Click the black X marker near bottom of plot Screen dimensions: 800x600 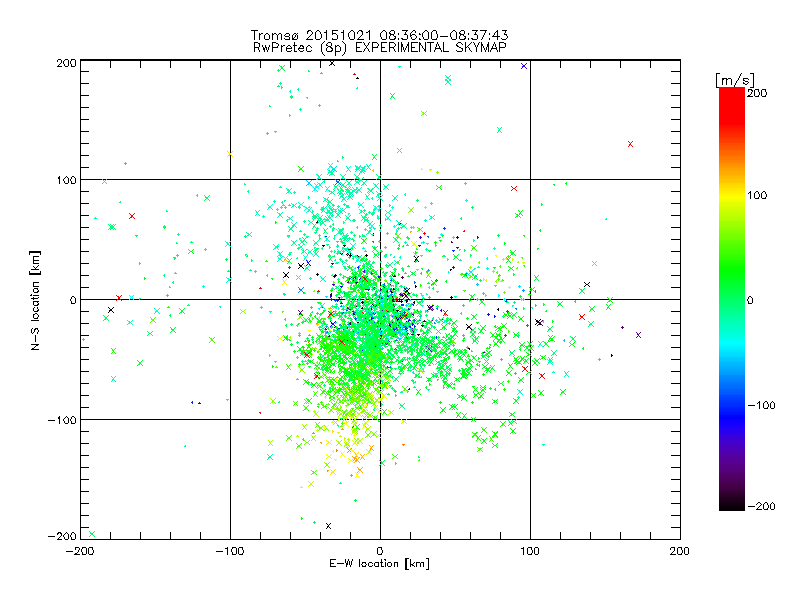tap(328, 526)
